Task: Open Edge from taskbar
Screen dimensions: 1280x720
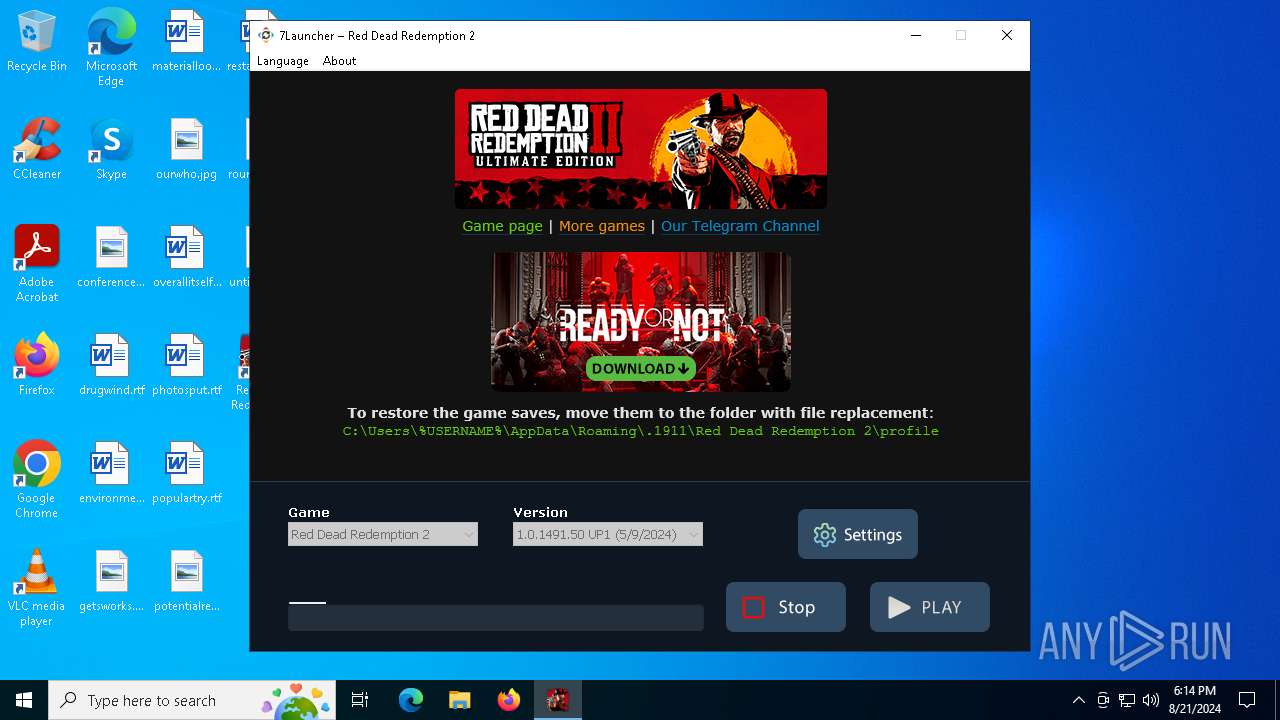Action: 411,700
